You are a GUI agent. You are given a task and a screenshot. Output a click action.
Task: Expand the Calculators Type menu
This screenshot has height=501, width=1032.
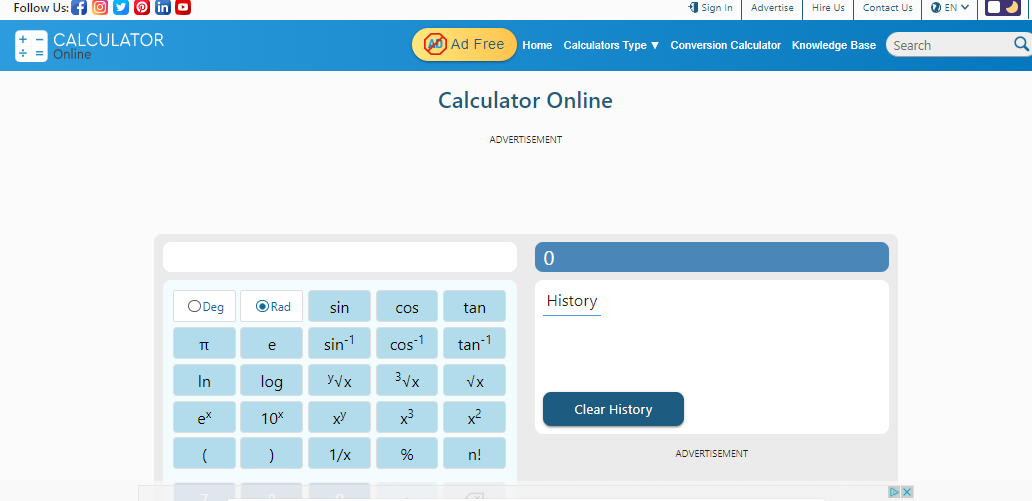[611, 45]
